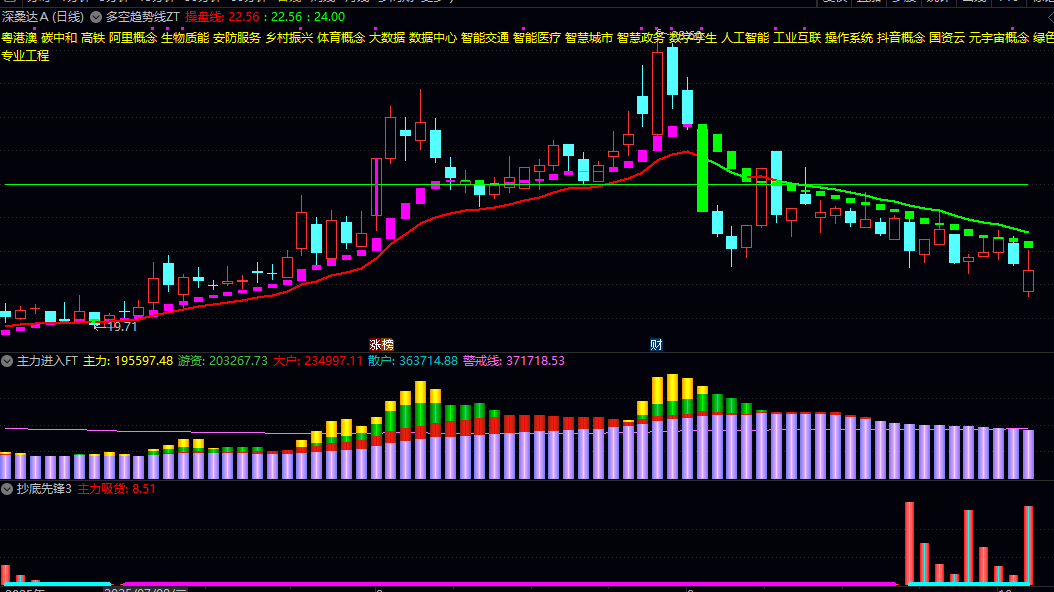Click the 主力吸货: 8.51 value

click(x=116, y=489)
